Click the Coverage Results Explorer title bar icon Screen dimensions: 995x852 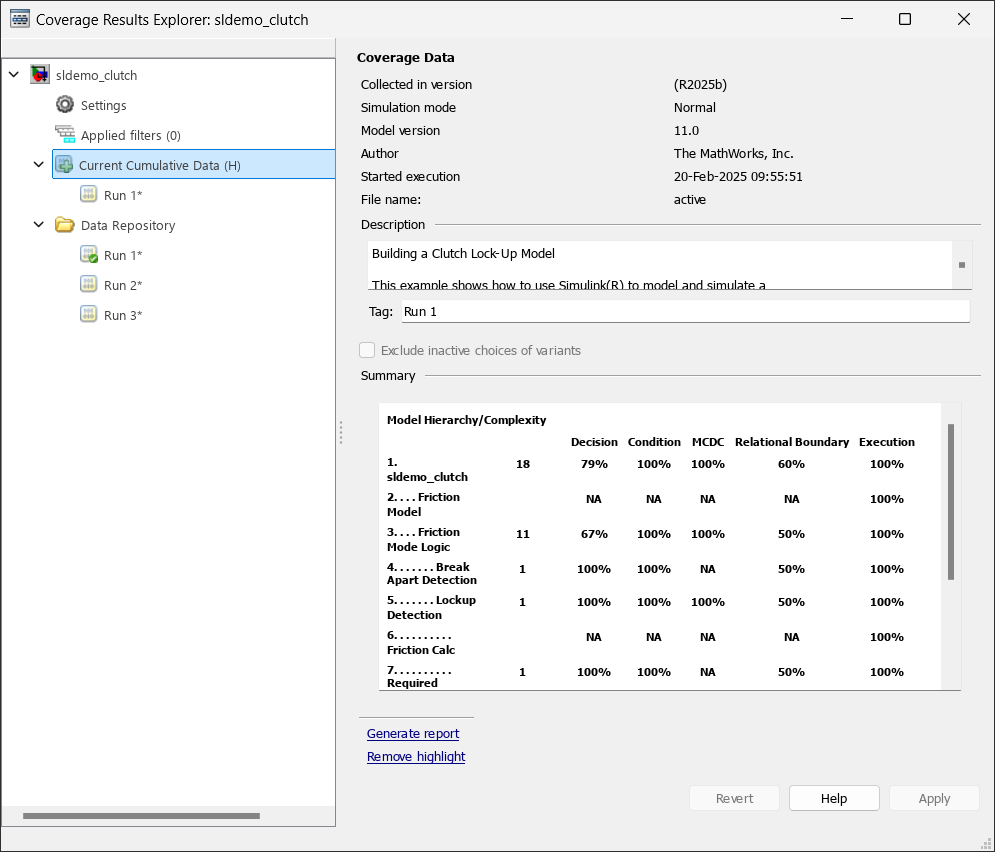18,18
